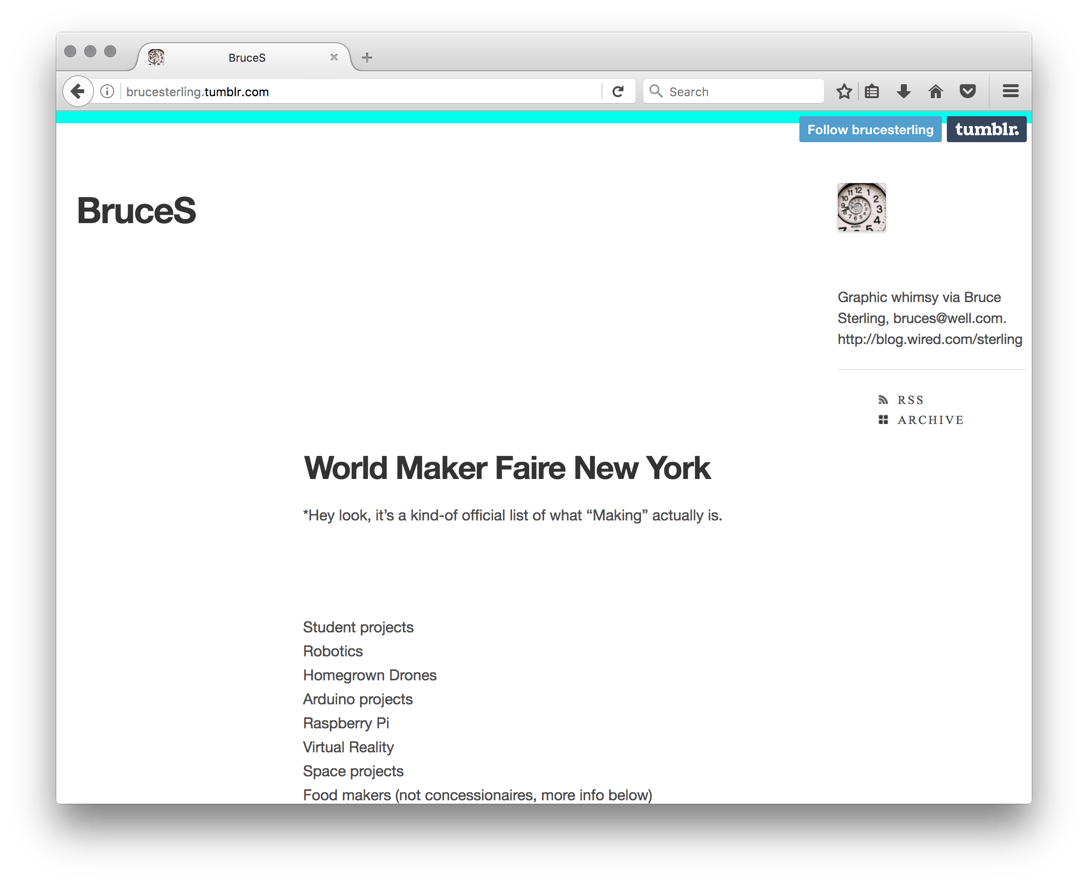The width and height of the screenshot is (1088, 884).
Task: Save page to Pocket icon
Action: pos(967,91)
